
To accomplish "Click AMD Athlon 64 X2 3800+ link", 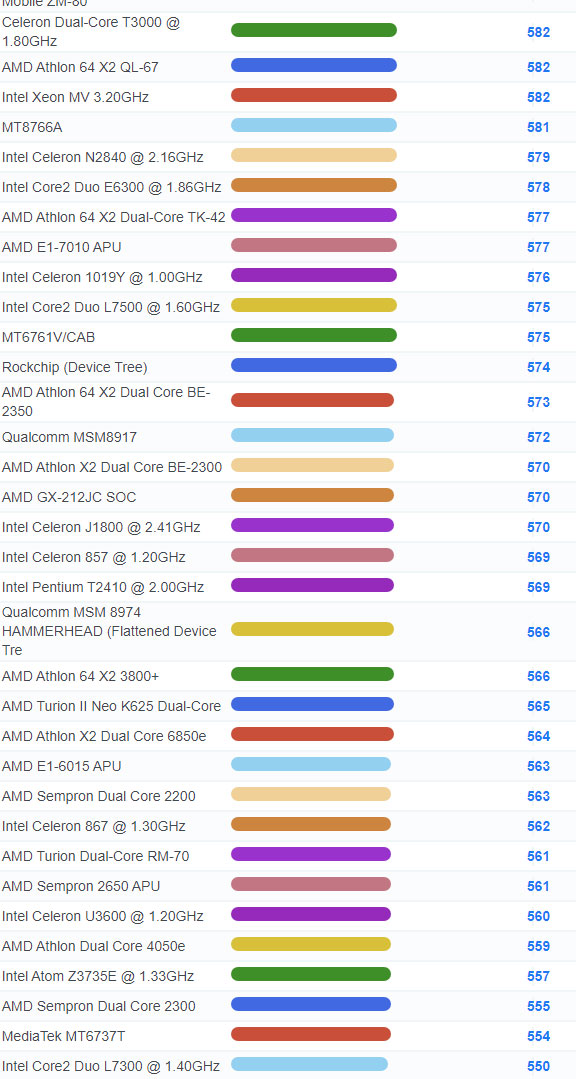I will (81, 676).
